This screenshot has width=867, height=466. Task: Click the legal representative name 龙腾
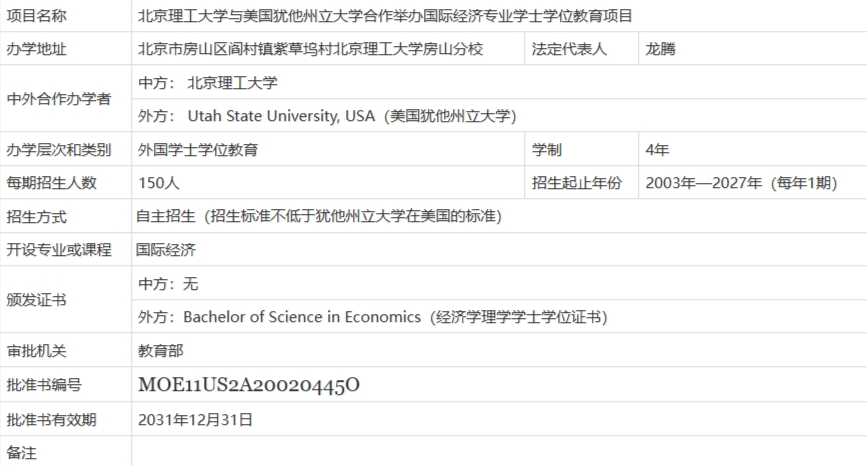(x=661, y=49)
